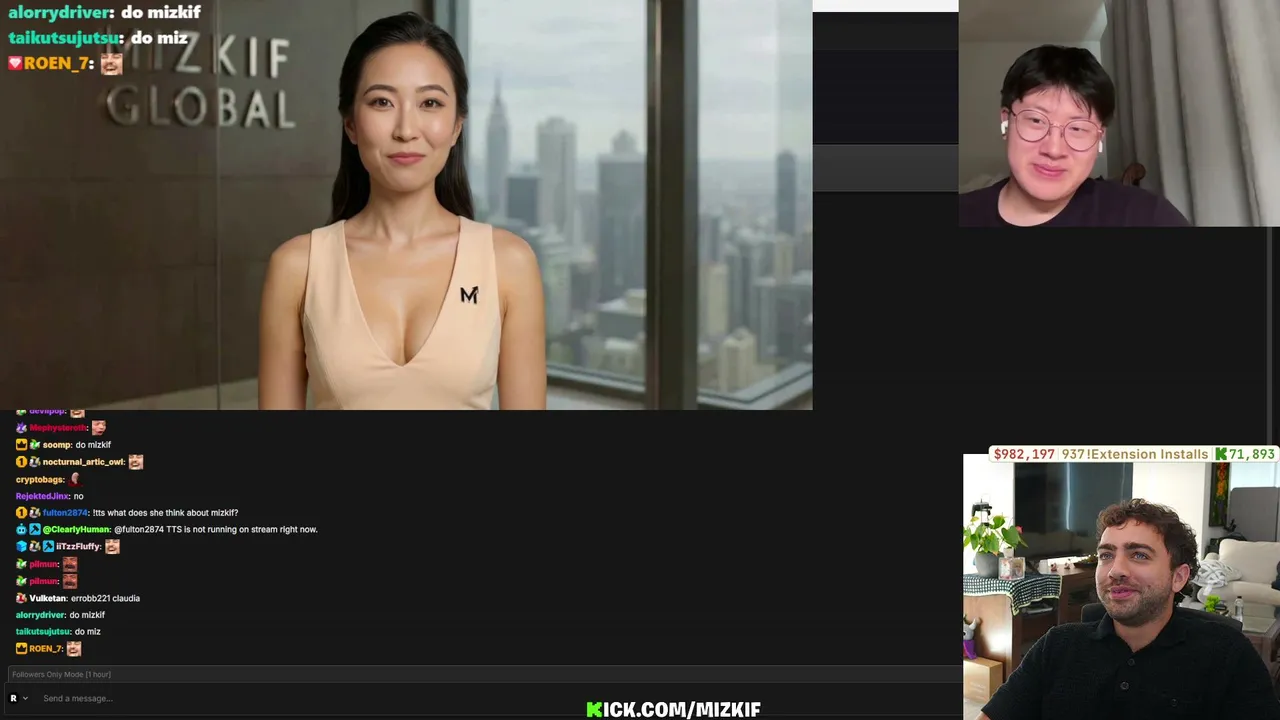
Task: Click the iiTzzFluffy username in chat
Action: point(78,547)
